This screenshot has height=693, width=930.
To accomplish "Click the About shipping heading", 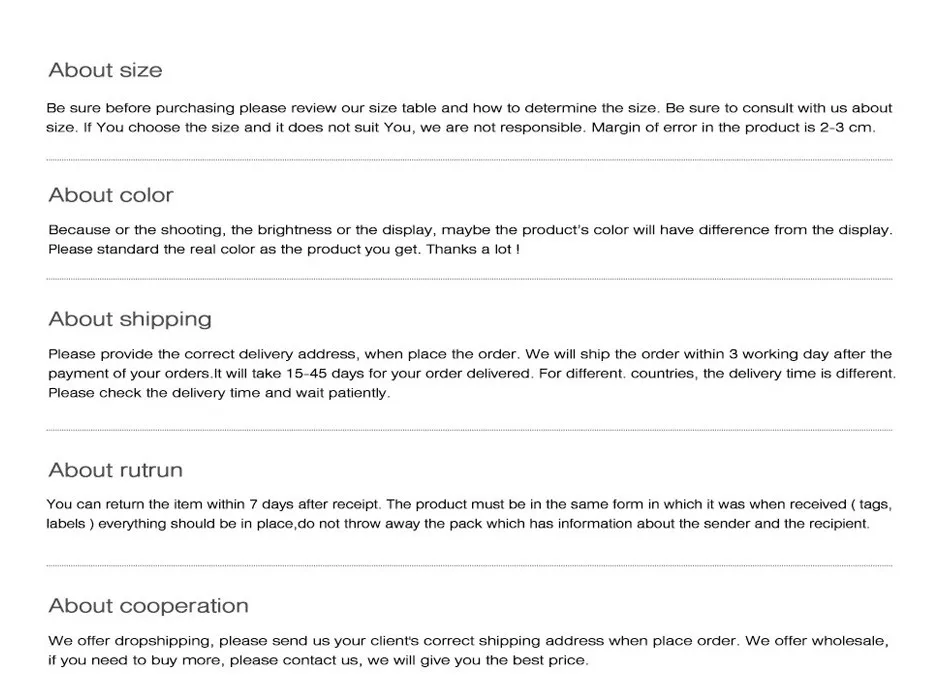I will pos(130,319).
